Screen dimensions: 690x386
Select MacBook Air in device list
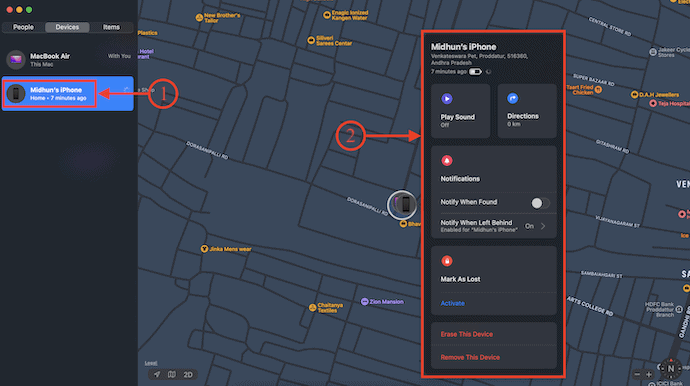(68, 60)
